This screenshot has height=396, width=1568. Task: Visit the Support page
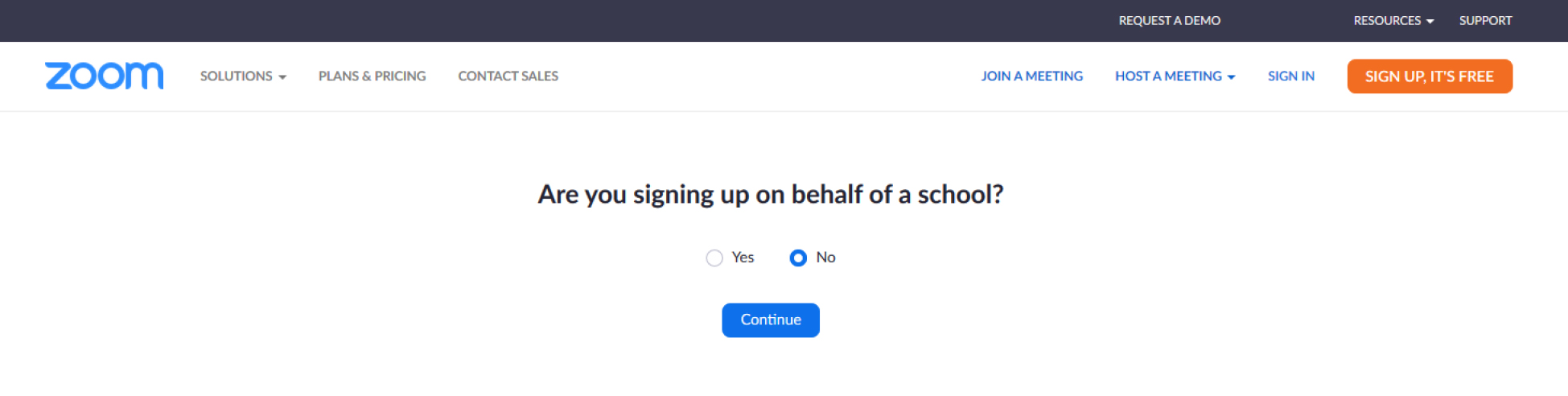tap(1485, 21)
